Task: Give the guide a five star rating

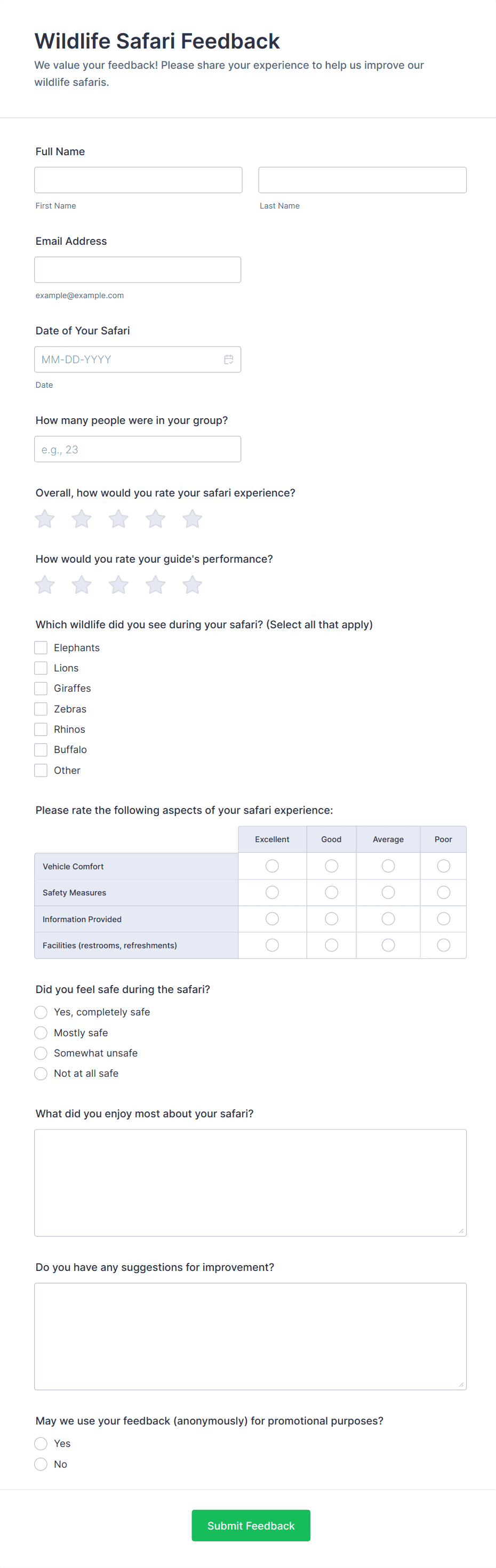Action: click(x=191, y=585)
